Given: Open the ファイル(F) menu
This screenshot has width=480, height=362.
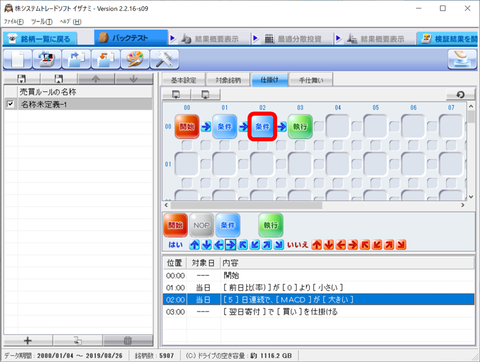Looking at the screenshot, I should tap(14, 22).
